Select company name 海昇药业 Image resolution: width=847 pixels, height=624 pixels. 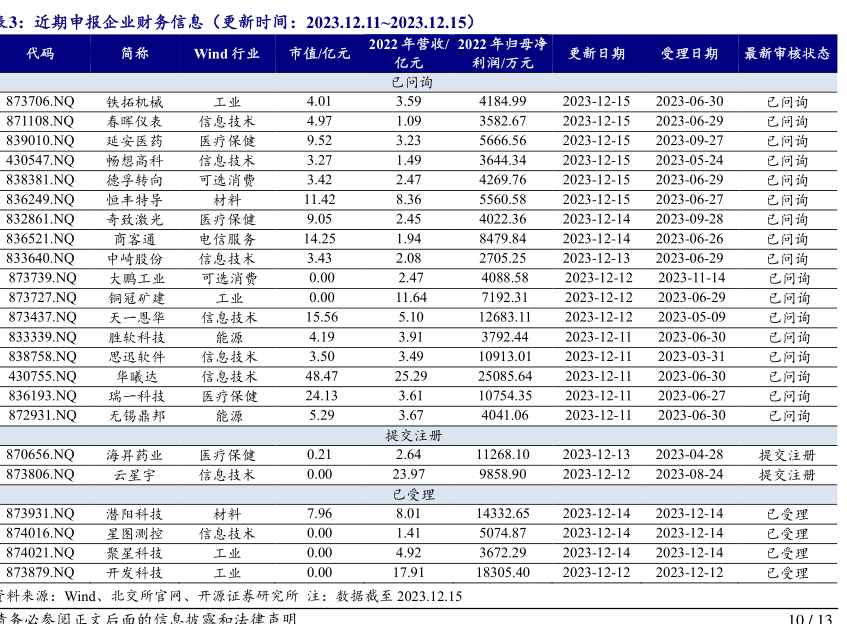(x=135, y=455)
